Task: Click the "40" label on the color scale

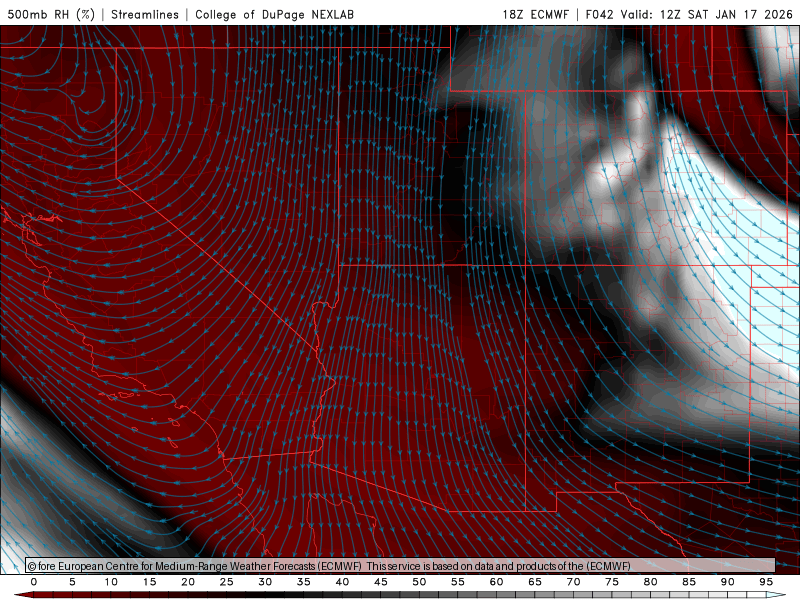Action: tap(342, 582)
